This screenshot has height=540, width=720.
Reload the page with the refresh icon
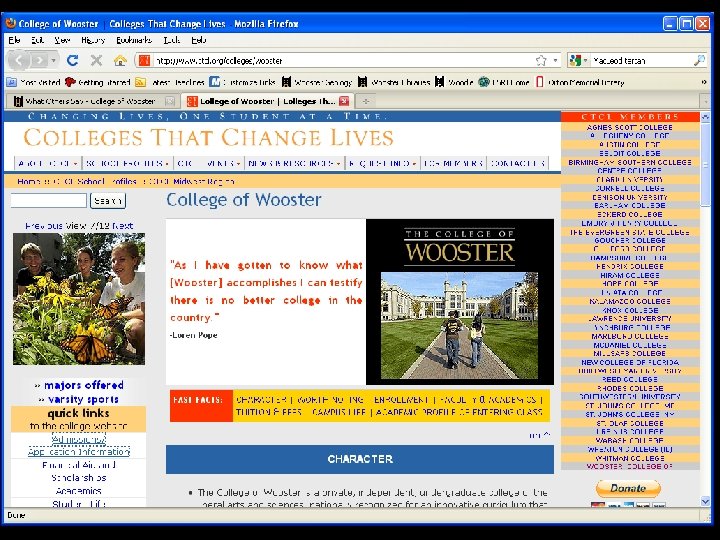click(72, 60)
